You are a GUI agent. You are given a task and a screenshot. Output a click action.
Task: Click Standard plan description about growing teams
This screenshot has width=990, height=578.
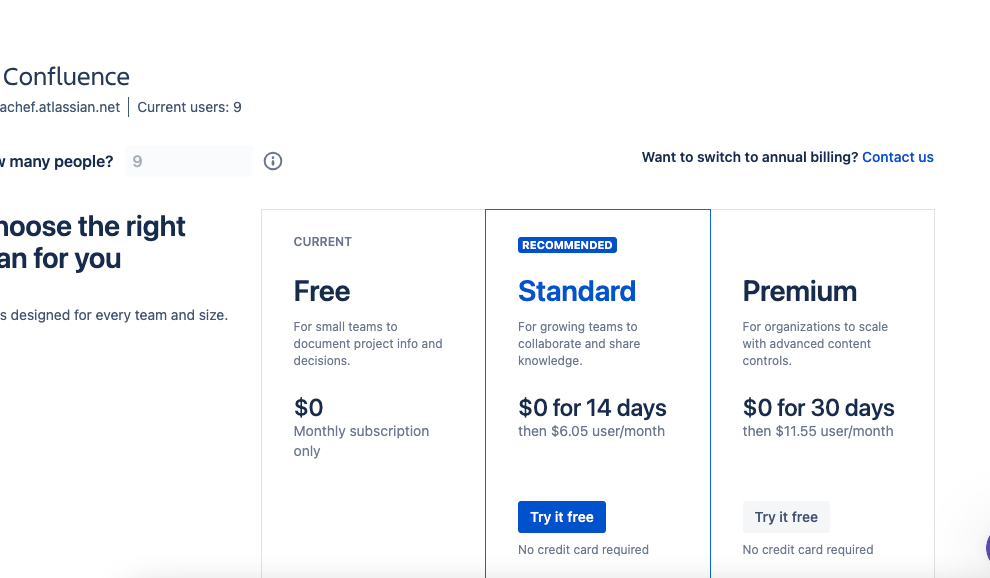[579, 344]
